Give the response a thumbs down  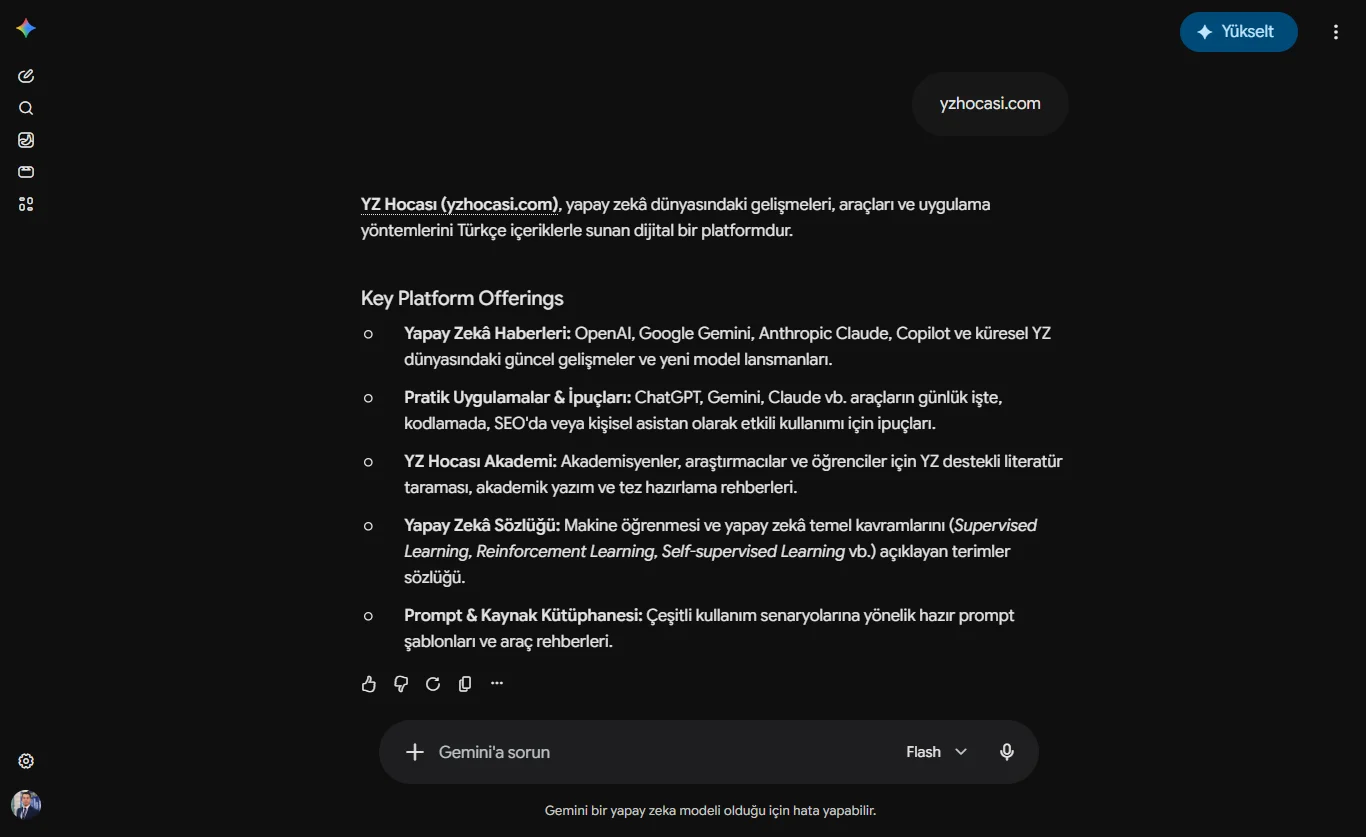click(401, 684)
